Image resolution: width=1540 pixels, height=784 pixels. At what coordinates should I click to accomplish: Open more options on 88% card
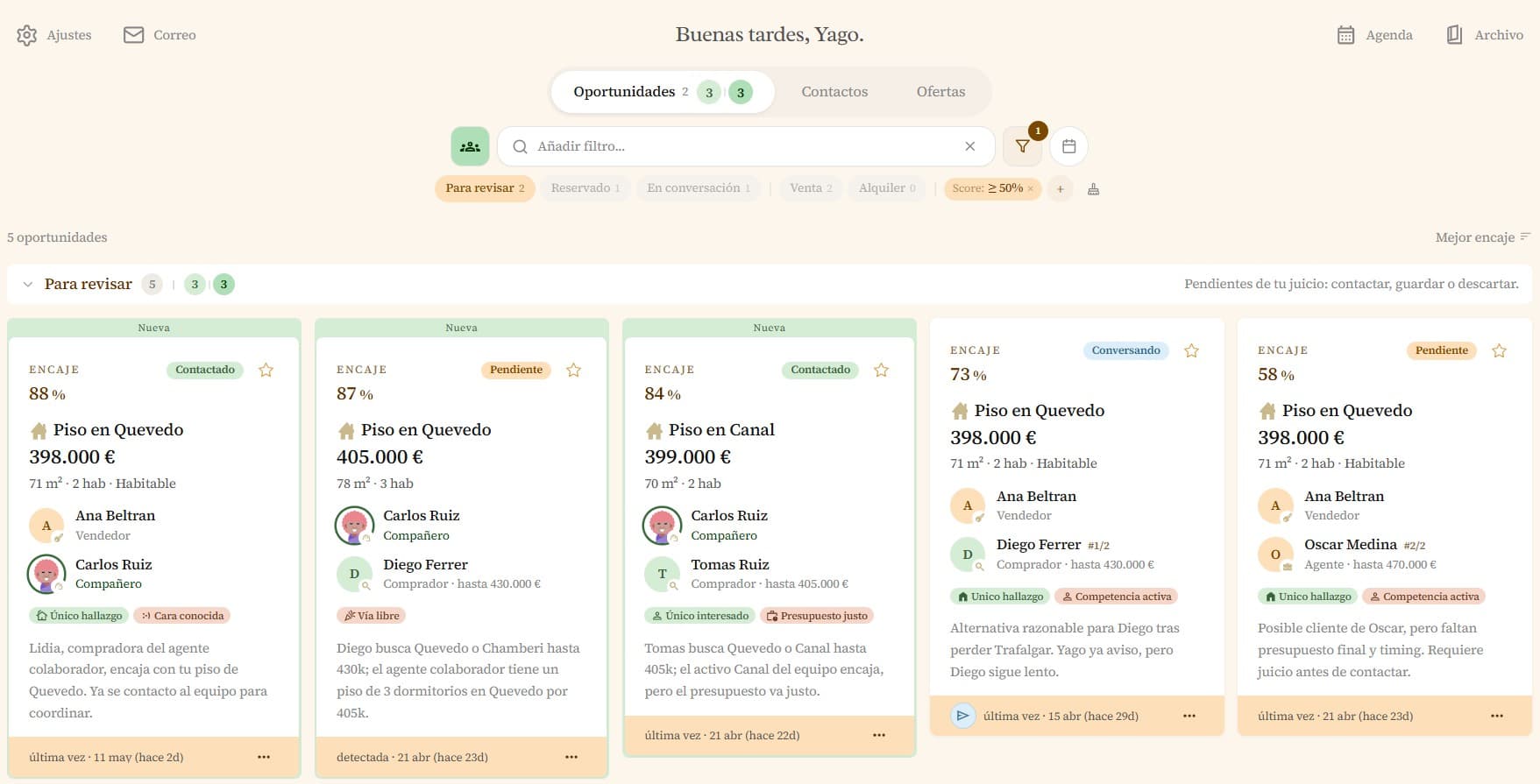[264, 757]
